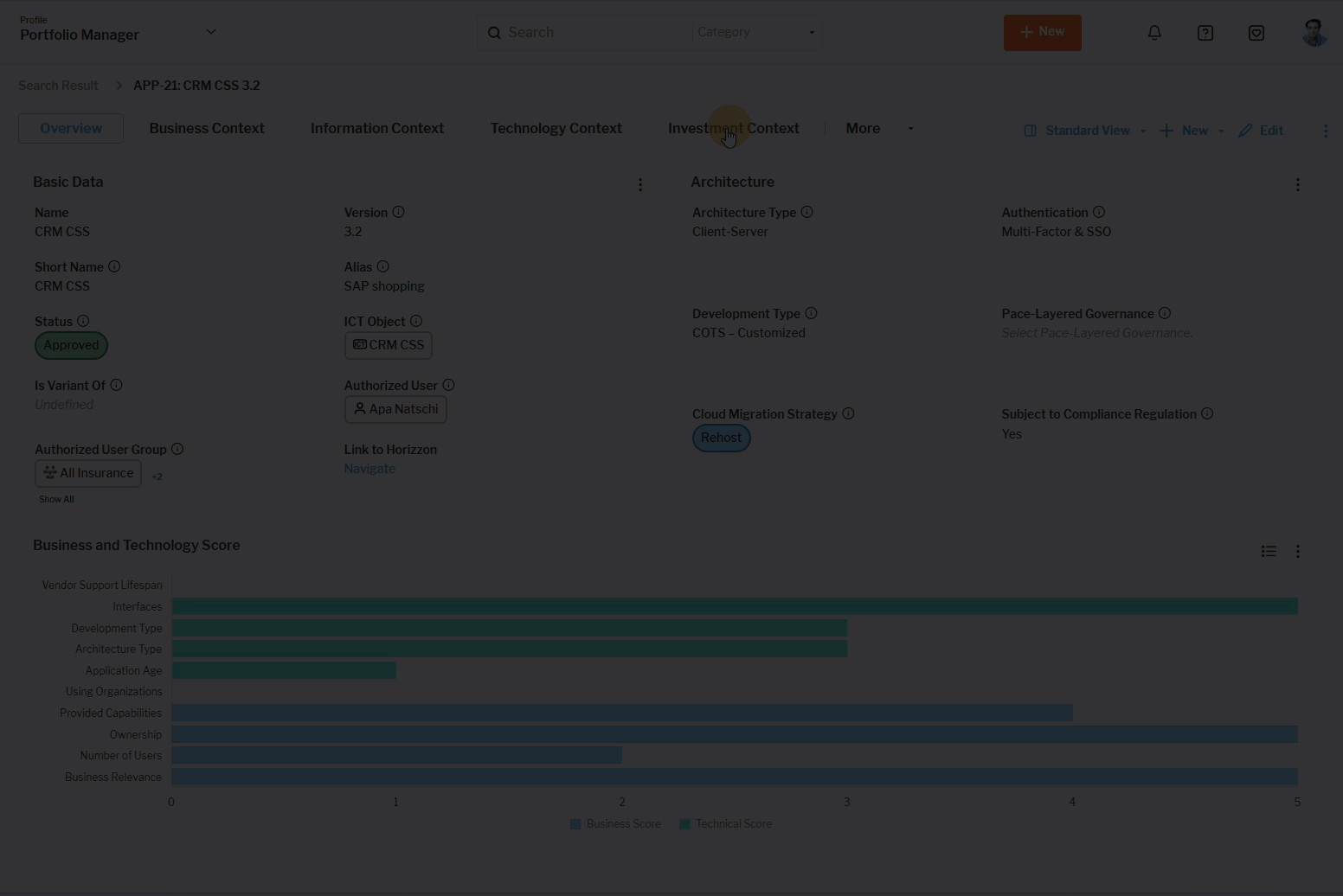Open Basic Data section options menu
Screen dimensions: 1343x896
640,184
